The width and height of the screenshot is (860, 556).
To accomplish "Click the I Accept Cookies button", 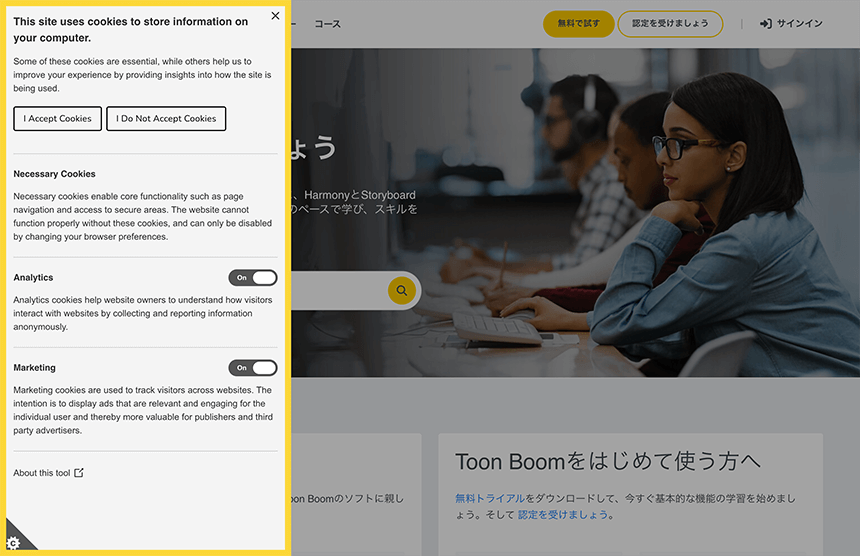I will point(58,119).
